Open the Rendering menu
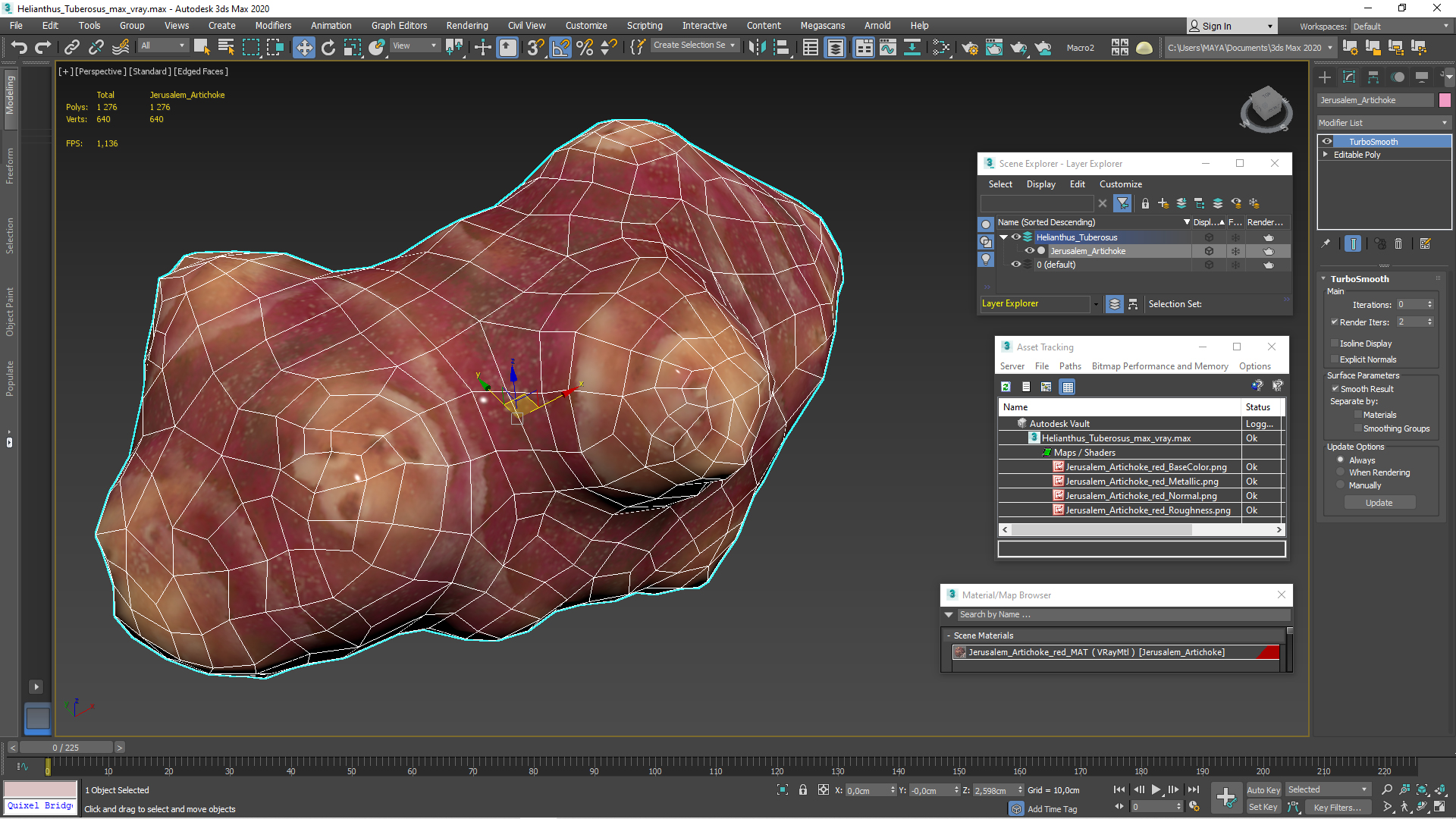 pyautogui.click(x=467, y=25)
